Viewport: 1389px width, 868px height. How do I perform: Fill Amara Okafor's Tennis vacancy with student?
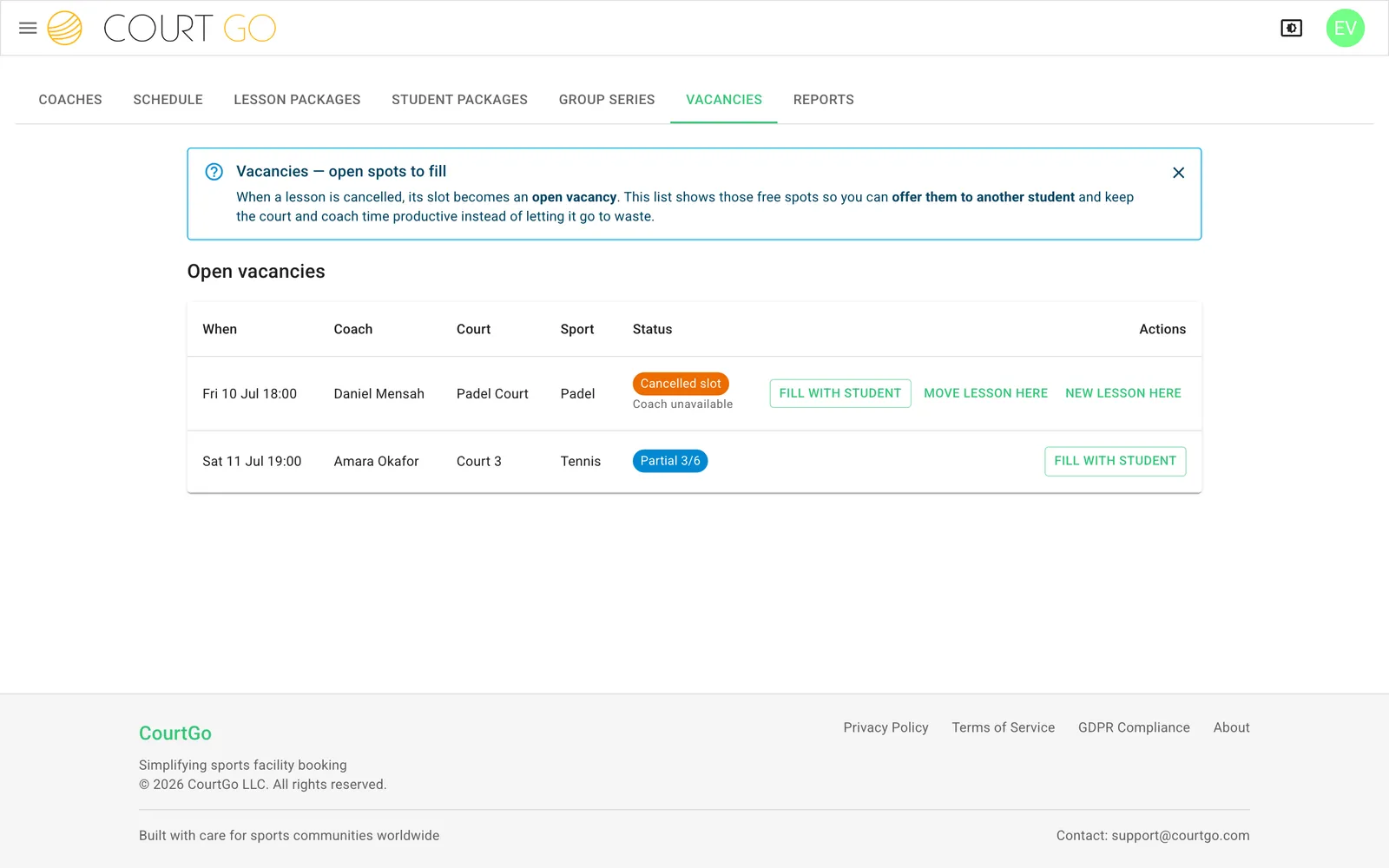[1115, 461]
